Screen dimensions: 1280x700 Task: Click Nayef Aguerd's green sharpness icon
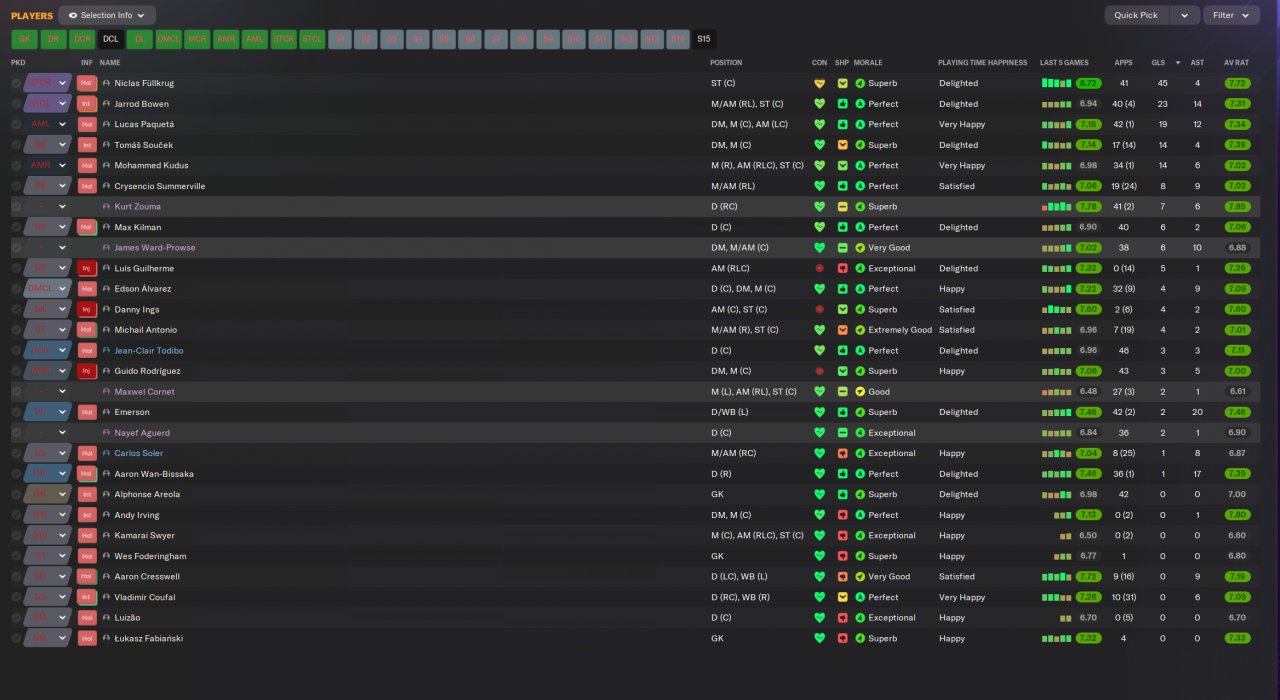(x=842, y=433)
